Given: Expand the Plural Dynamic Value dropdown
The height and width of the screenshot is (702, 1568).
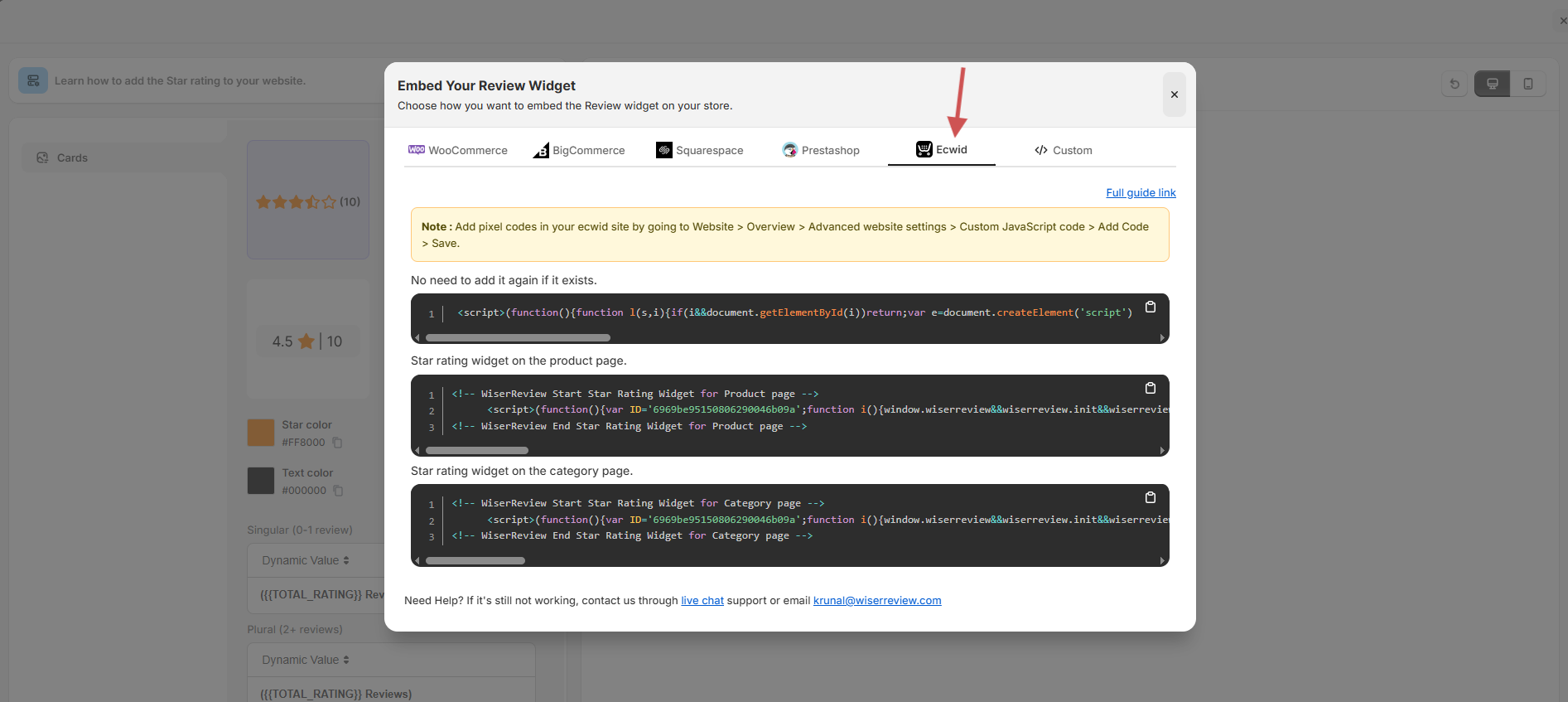Looking at the screenshot, I should click(306, 660).
